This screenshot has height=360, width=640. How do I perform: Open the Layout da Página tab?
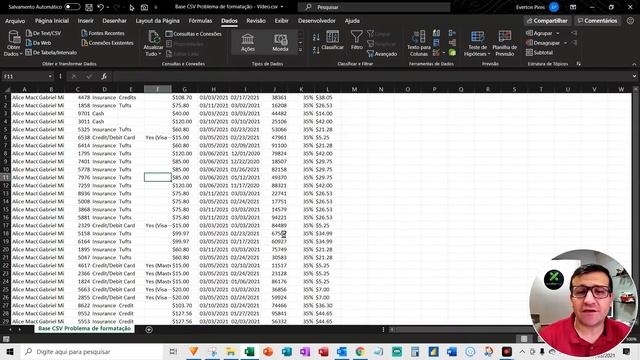(158, 21)
